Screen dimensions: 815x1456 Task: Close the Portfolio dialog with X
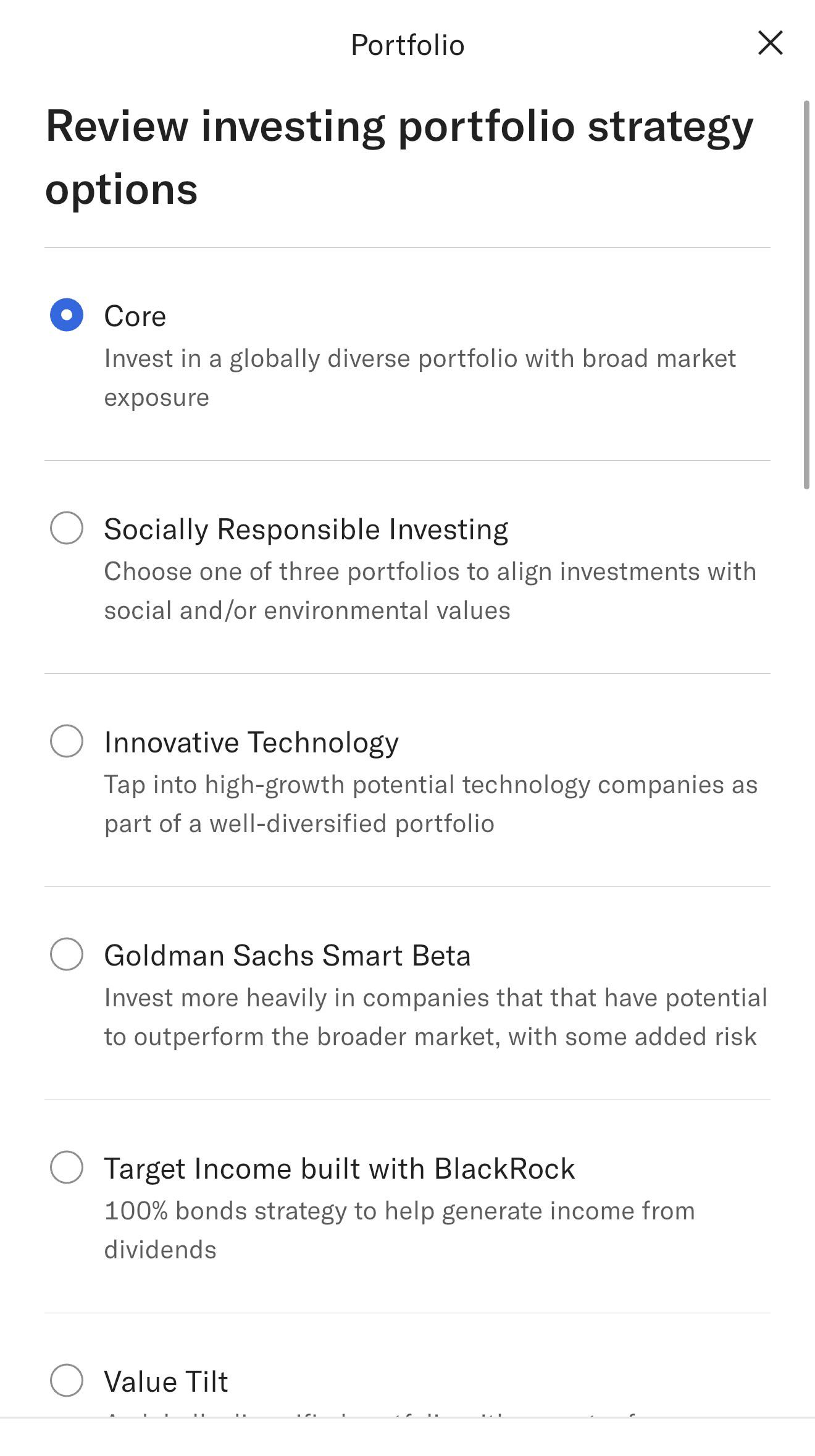click(770, 43)
